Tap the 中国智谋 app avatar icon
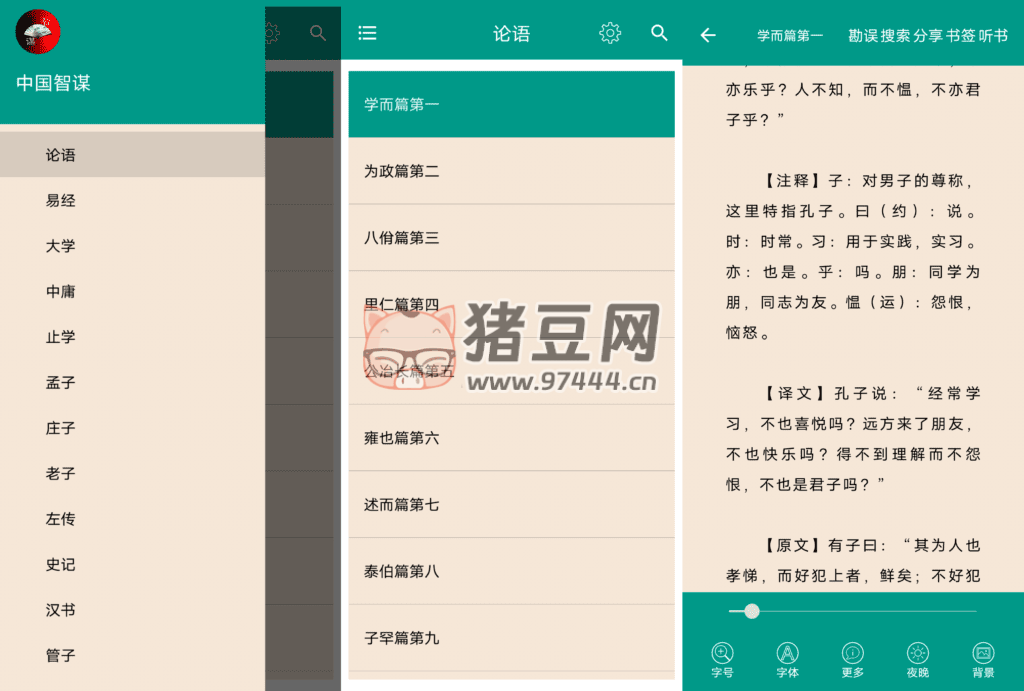Image resolution: width=1024 pixels, height=691 pixels. tap(38, 31)
